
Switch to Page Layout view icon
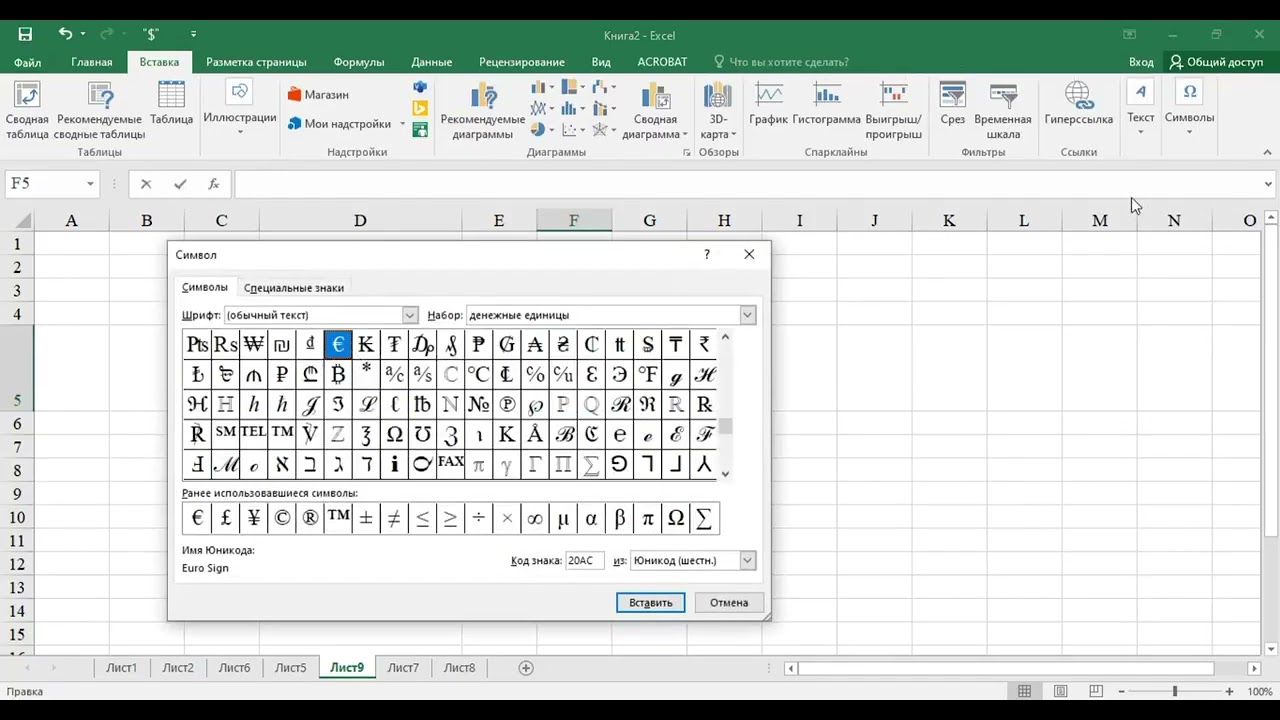pyautogui.click(x=1061, y=691)
